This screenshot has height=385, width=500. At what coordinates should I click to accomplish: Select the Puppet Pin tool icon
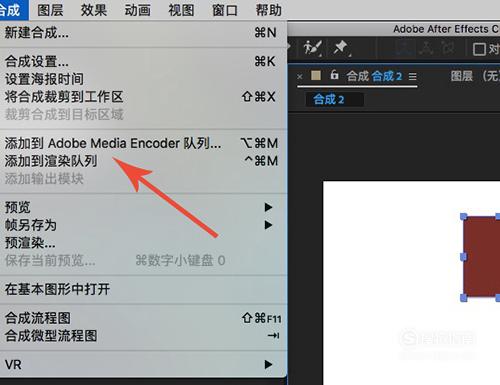342,48
